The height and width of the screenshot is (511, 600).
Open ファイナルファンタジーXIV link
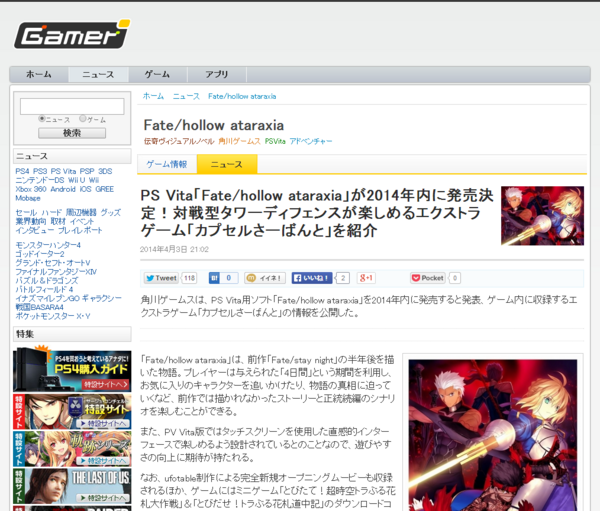pyautogui.click(x=56, y=271)
